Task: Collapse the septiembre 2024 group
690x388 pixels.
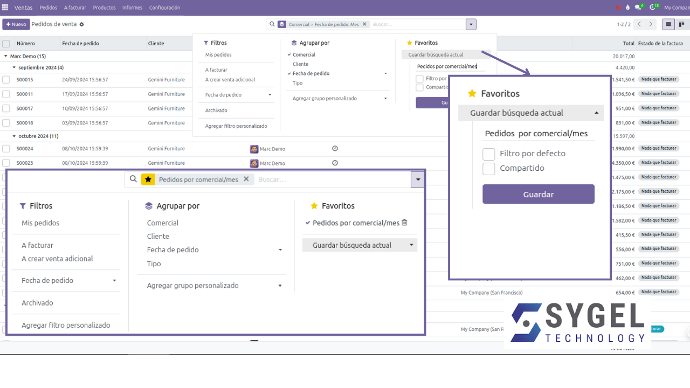Action: click(x=14, y=67)
